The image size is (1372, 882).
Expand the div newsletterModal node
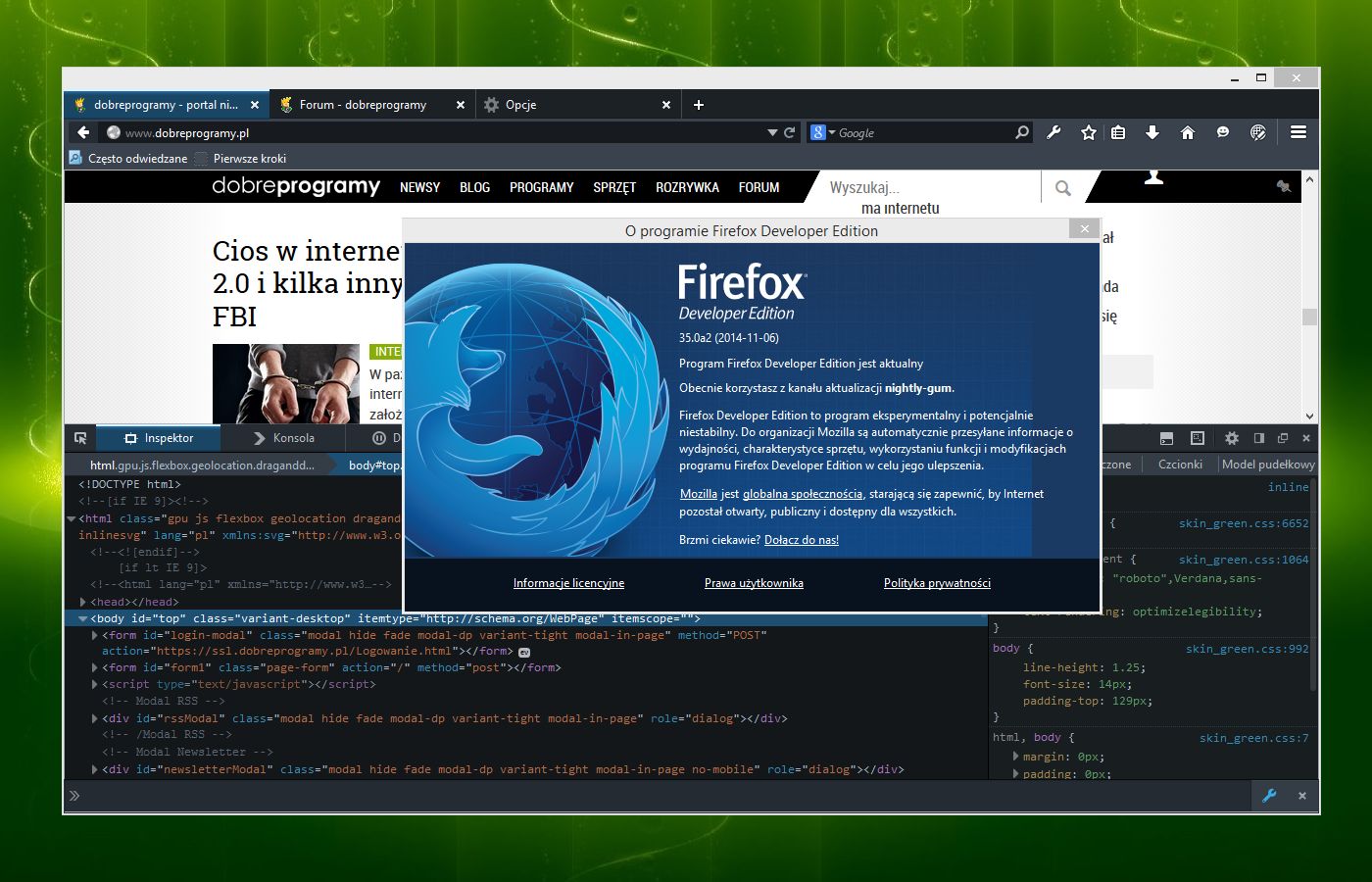click(x=95, y=769)
